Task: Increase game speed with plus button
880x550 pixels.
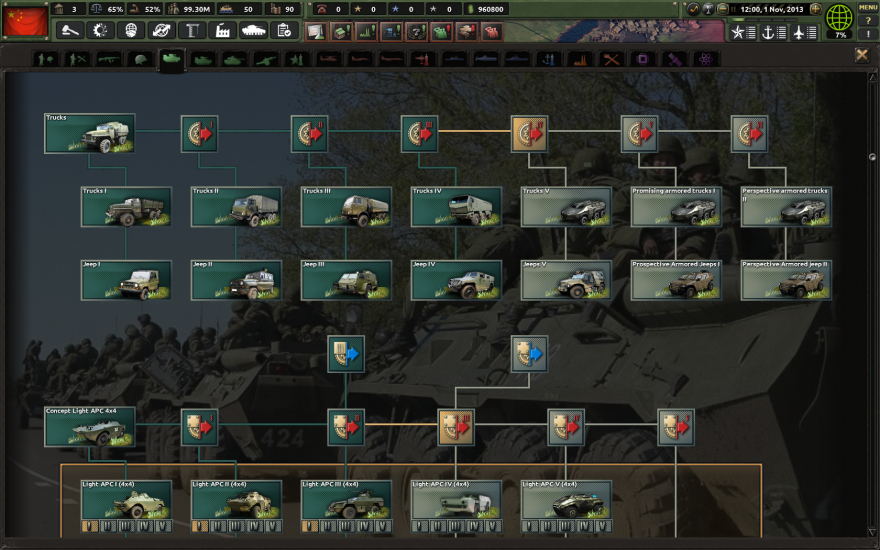Action: point(816,9)
